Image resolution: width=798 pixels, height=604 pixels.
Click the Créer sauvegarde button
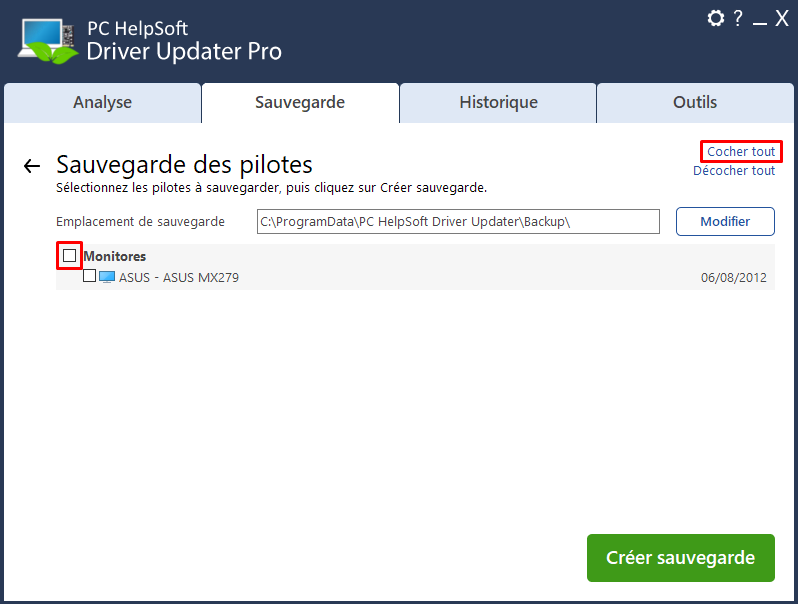[x=680, y=558]
